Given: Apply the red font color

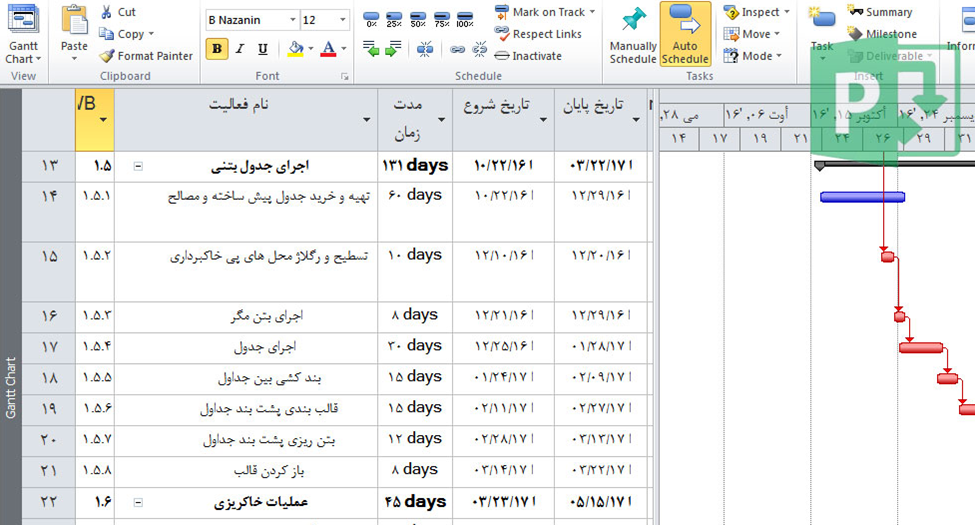Looking at the screenshot, I should coord(328,49).
